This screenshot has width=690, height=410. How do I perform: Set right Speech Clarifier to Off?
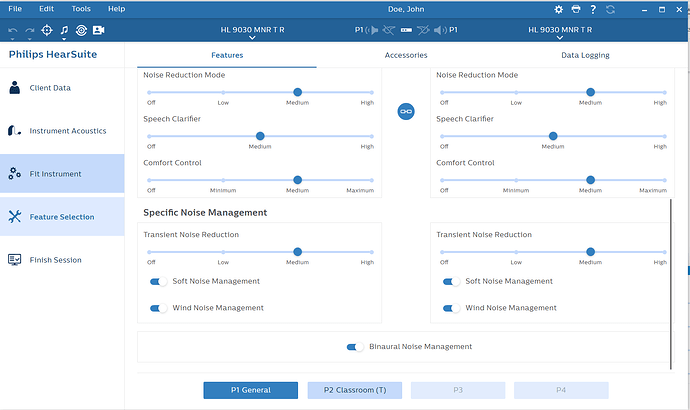(442, 136)
